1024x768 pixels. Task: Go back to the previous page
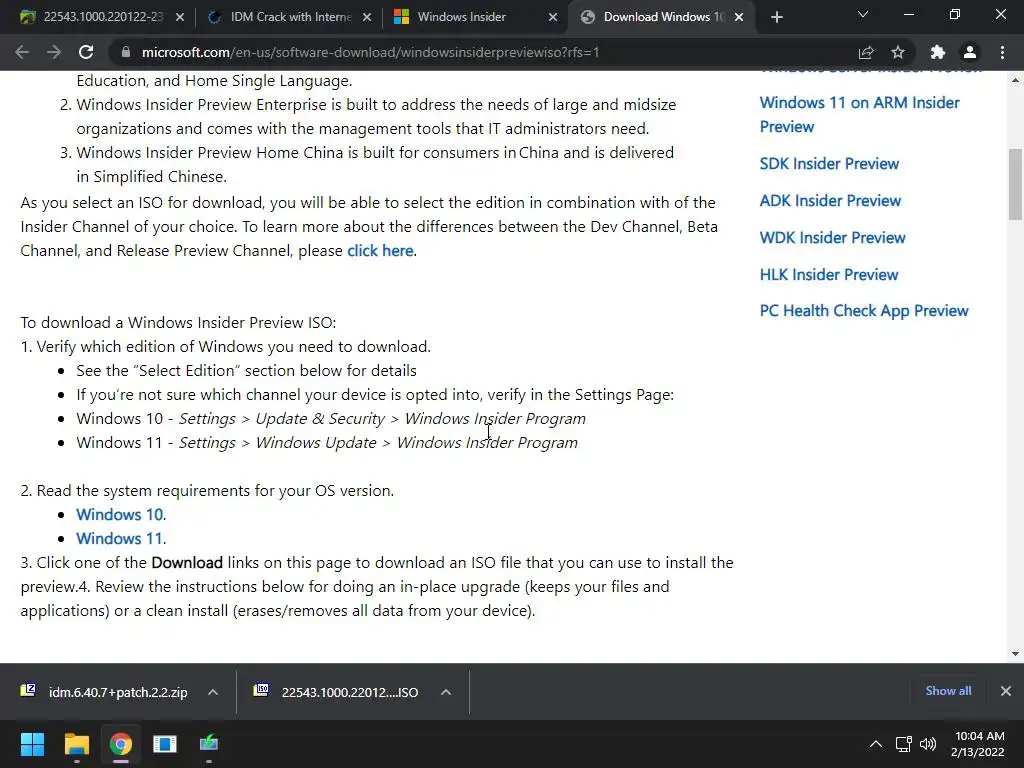point(22,52)
